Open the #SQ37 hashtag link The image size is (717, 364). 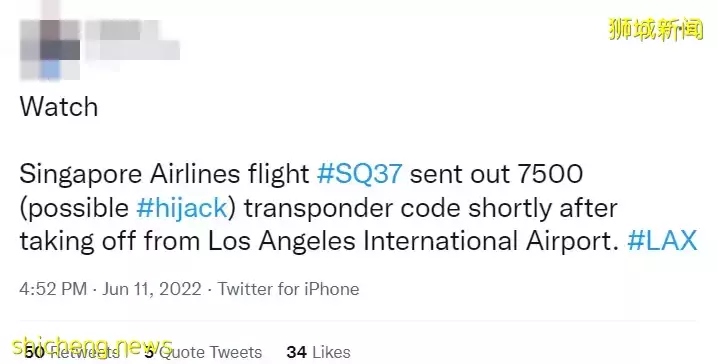coord(359,174)
